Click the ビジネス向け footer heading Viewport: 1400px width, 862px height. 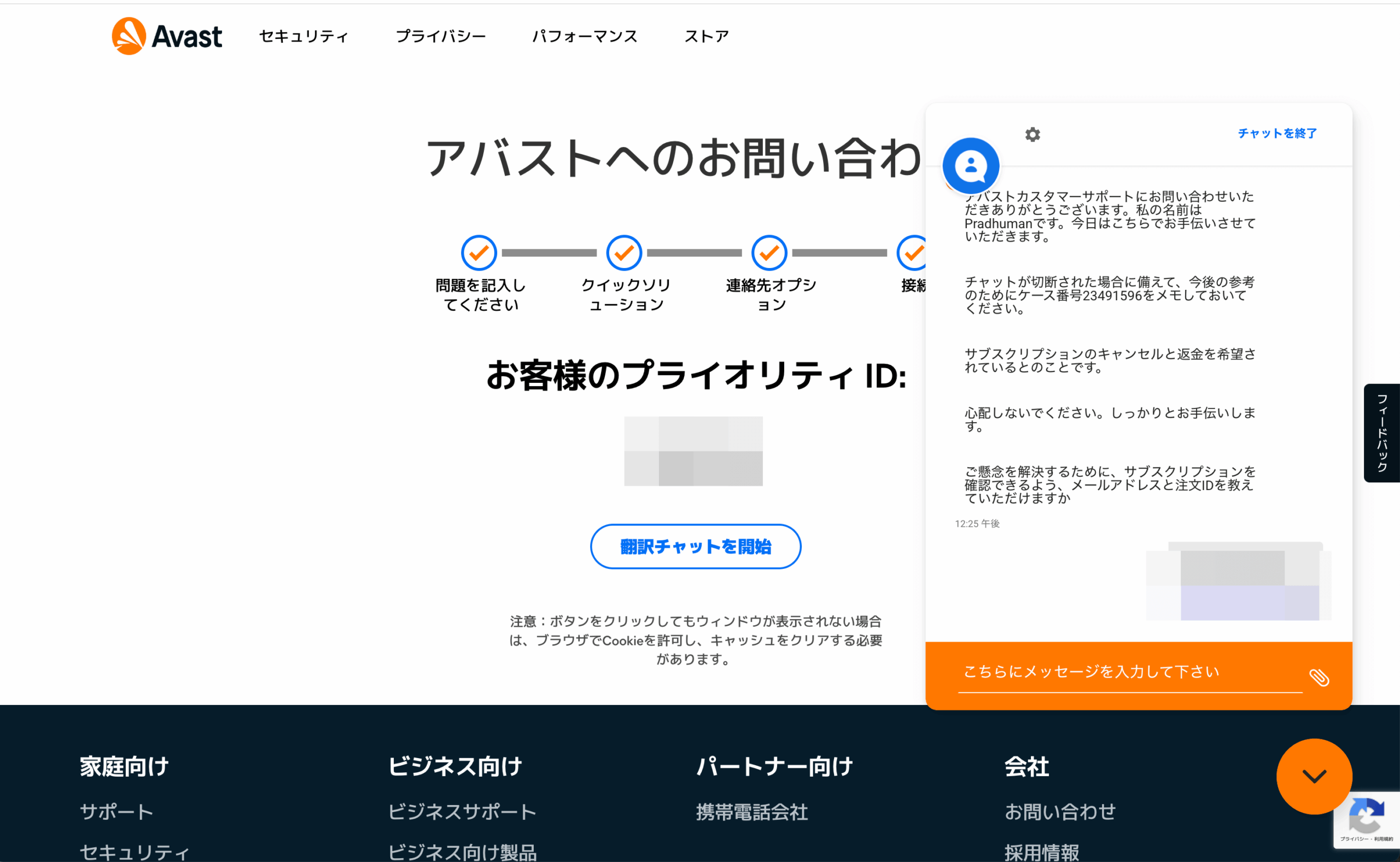click(455, 766)
